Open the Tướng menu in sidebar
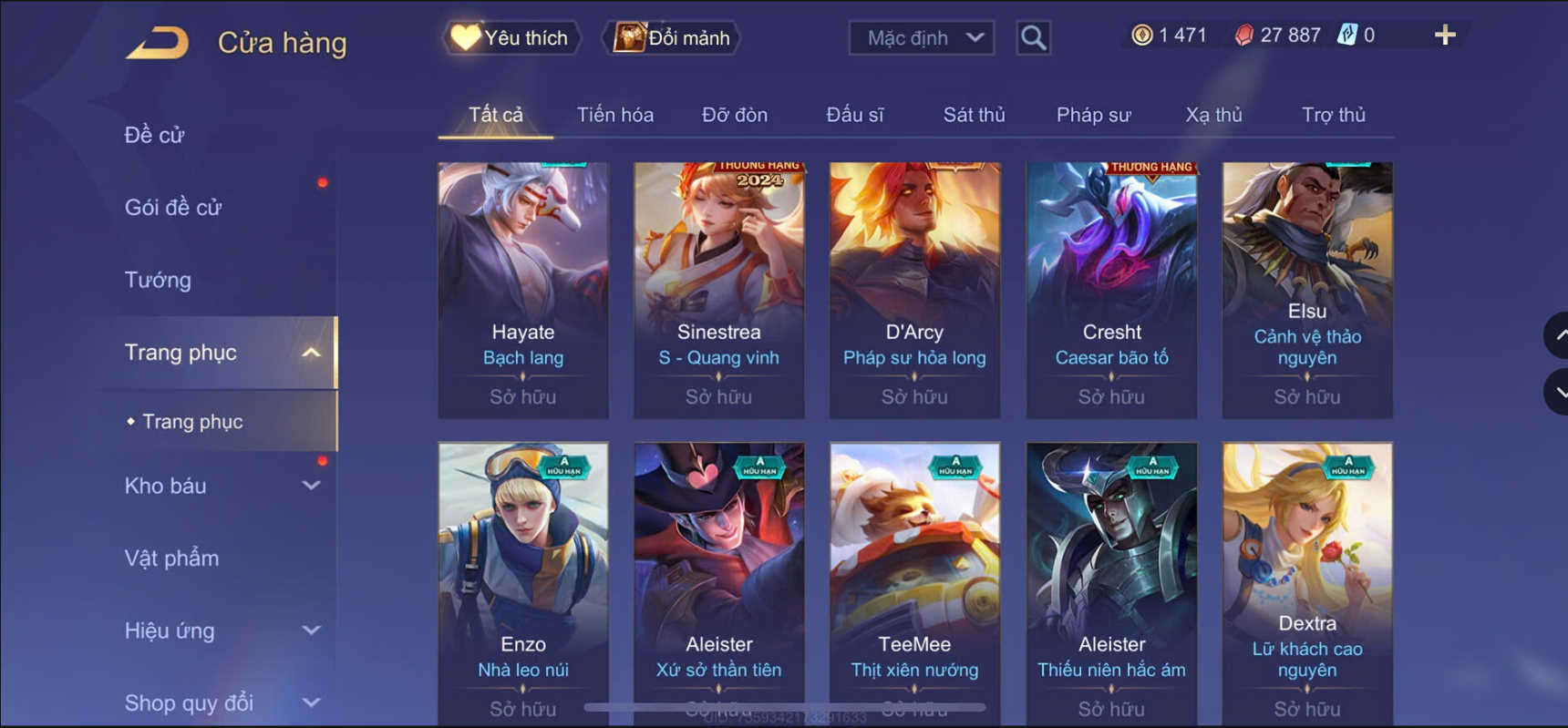Viewport: 1568px width, 728px height. pos(158,280)
